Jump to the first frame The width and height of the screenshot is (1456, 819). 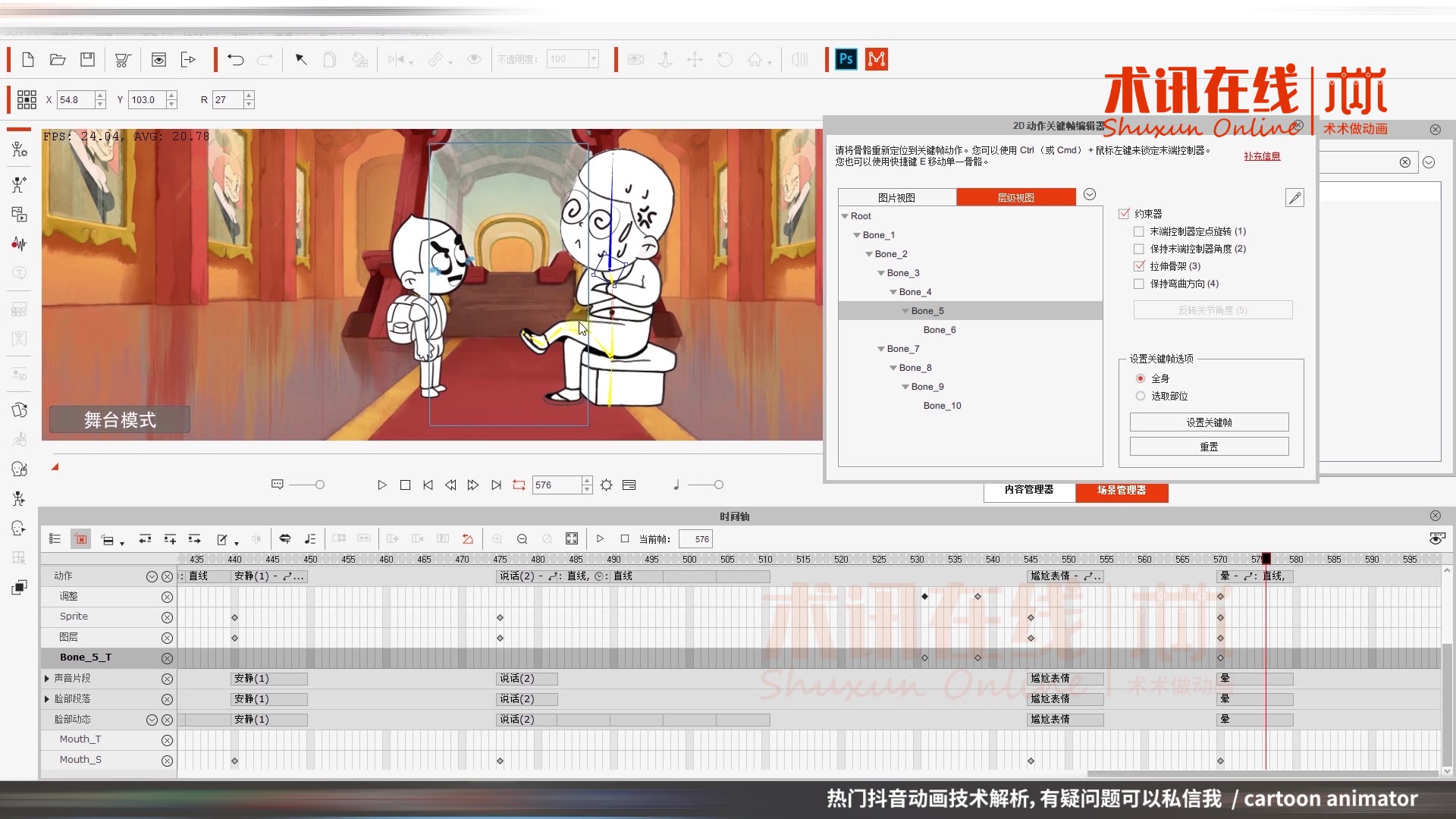(428, 485)
